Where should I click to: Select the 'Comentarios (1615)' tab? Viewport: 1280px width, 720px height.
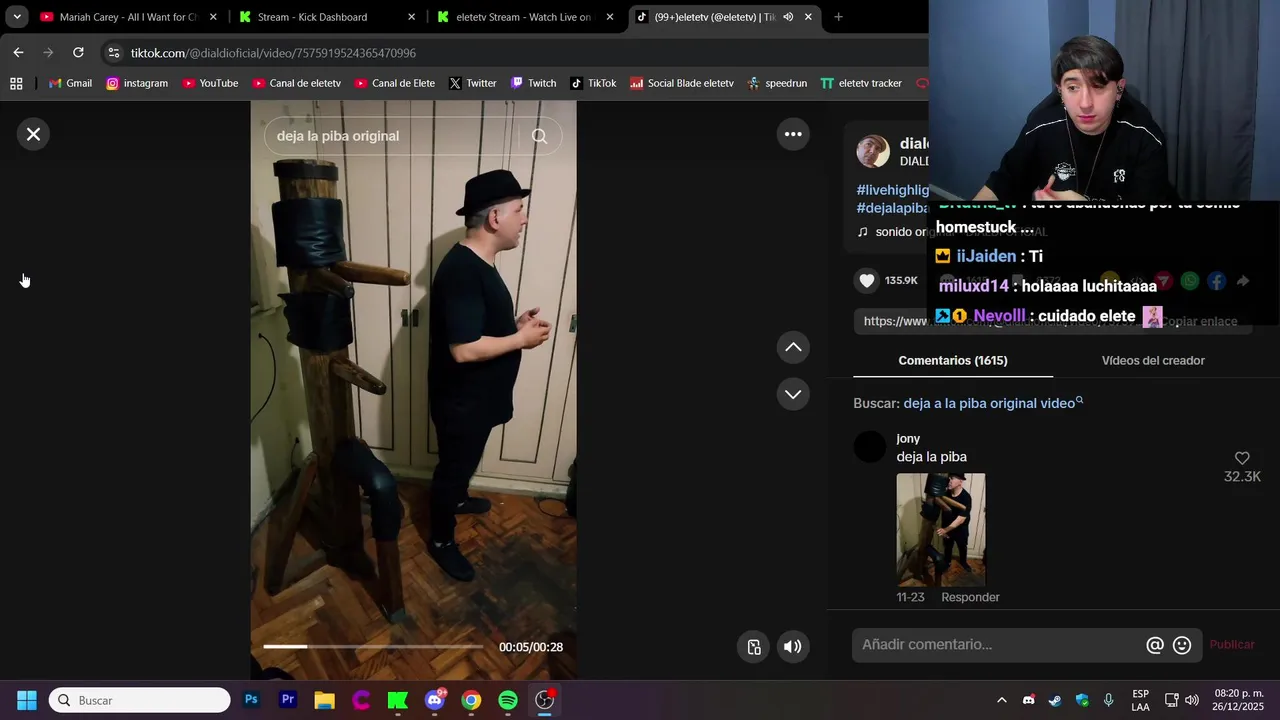click(953, 360)
